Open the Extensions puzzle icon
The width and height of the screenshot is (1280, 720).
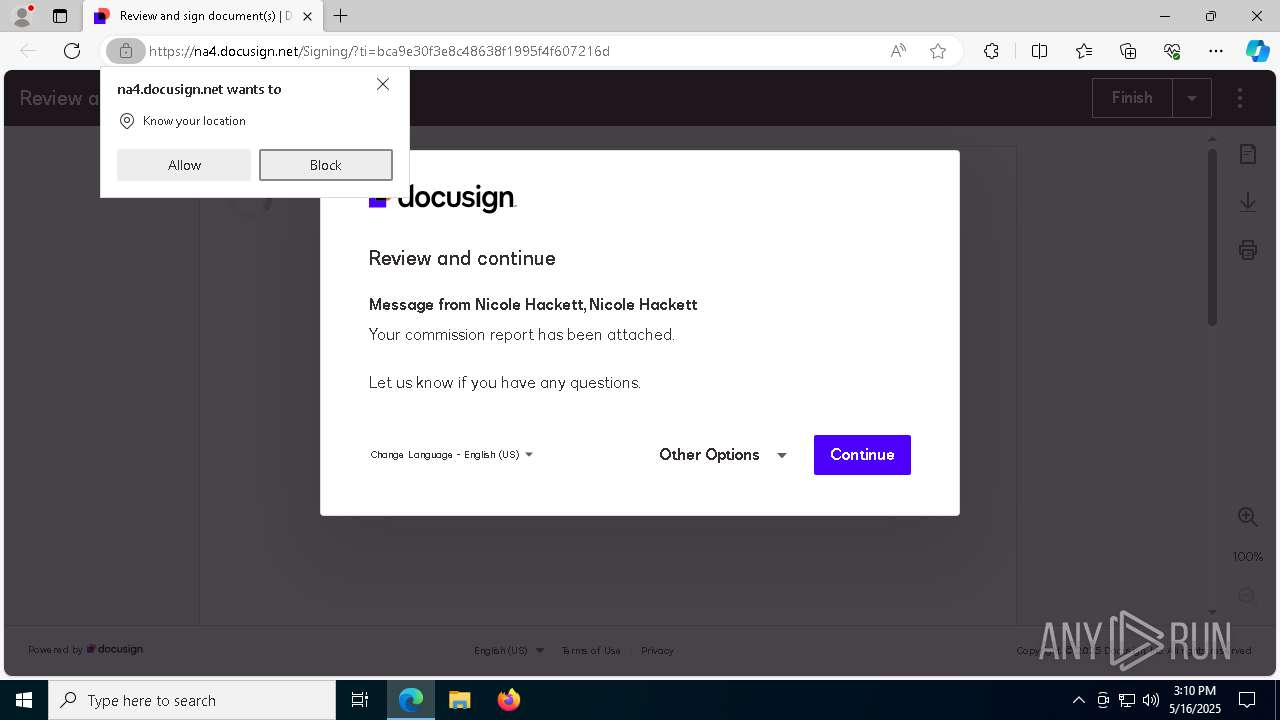[x=991, y=51]
